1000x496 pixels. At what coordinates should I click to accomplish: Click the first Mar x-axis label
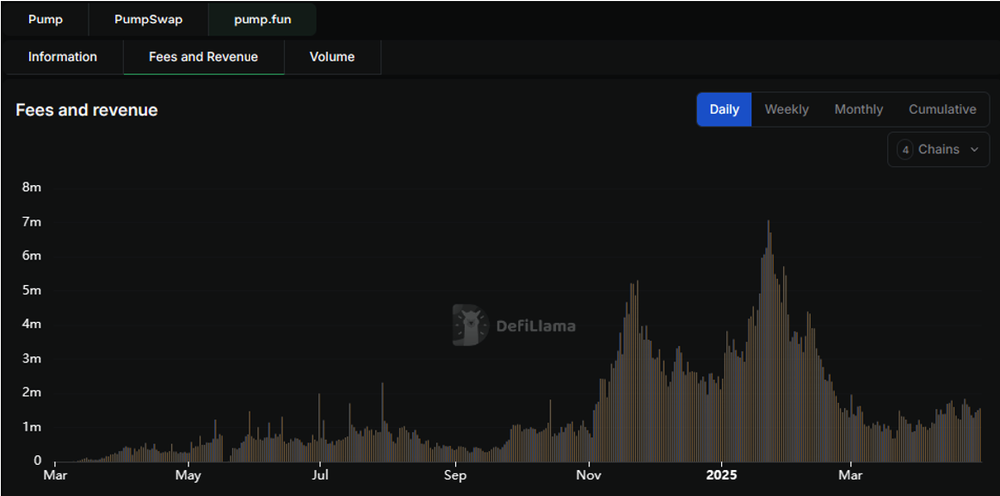pyautogui.click(x=55, y=476)
